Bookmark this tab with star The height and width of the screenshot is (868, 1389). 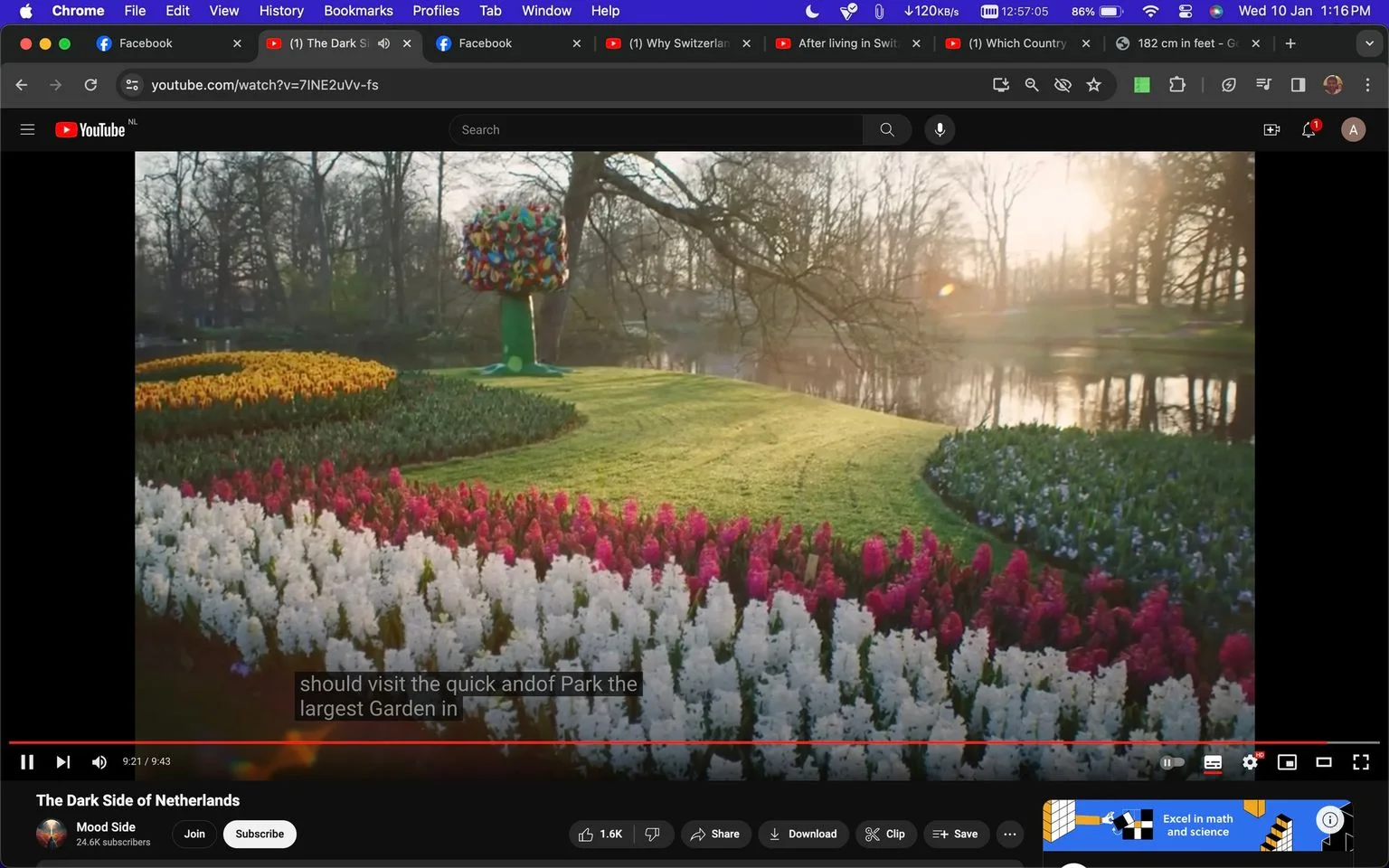point(1094,84)
